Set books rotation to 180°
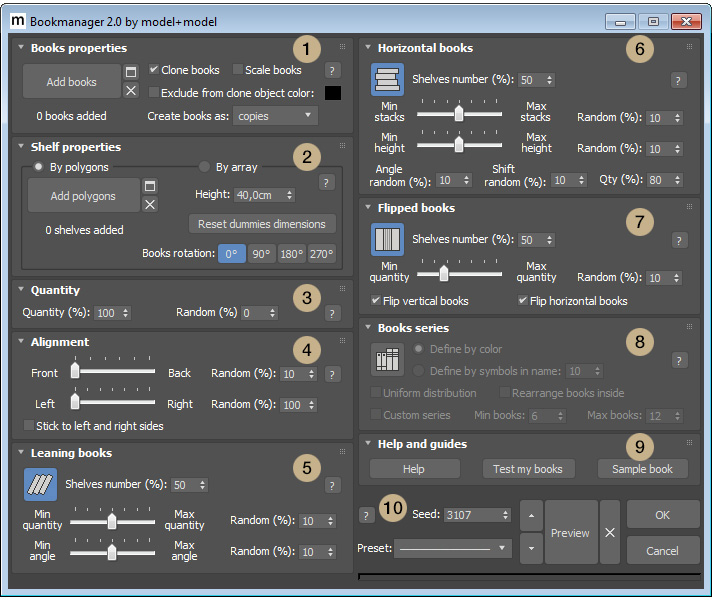This screenshot has width=712, height=600. [292, 253]
